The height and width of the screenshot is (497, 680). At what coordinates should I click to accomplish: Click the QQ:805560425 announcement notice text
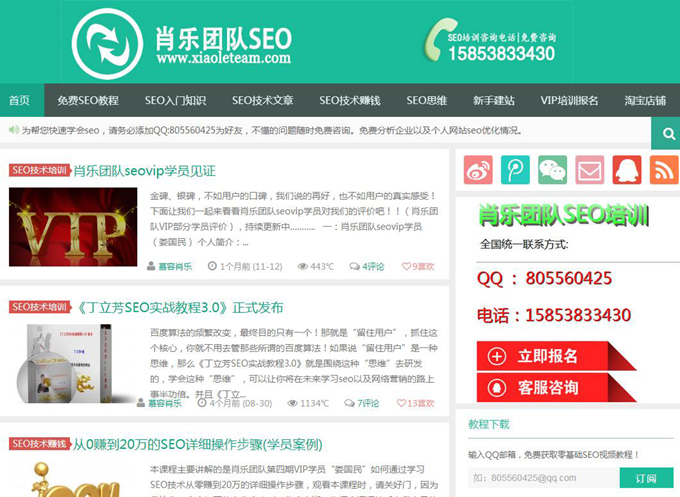271,130
